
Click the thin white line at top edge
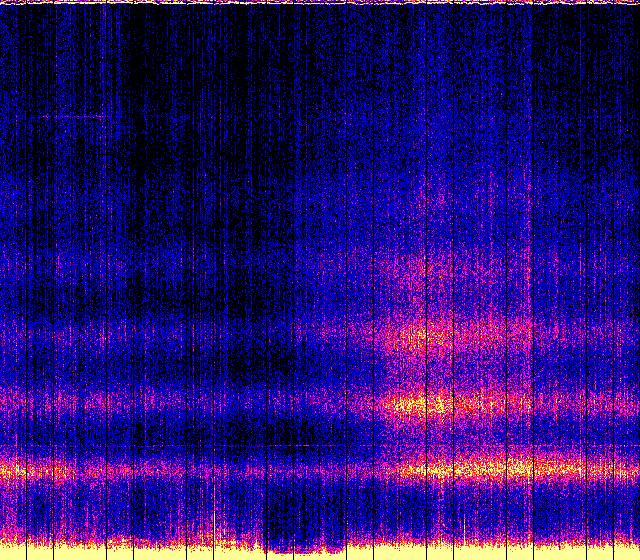tap(320, 2)
